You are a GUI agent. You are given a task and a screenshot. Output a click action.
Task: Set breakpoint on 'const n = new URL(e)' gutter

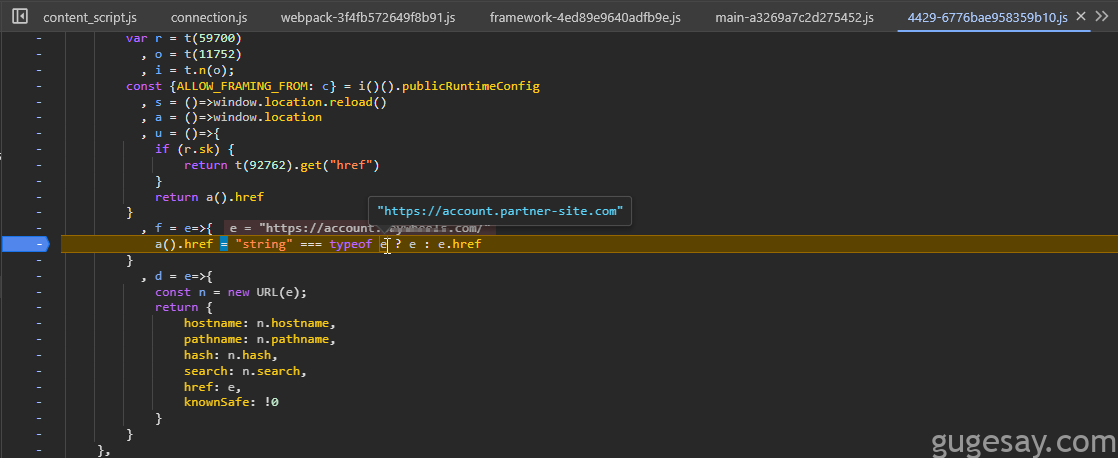[39, 292]
